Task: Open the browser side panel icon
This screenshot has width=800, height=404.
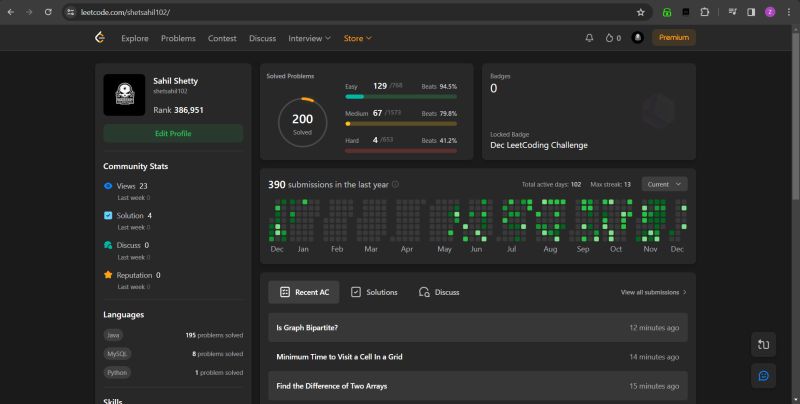Action: tap(751, 12)
